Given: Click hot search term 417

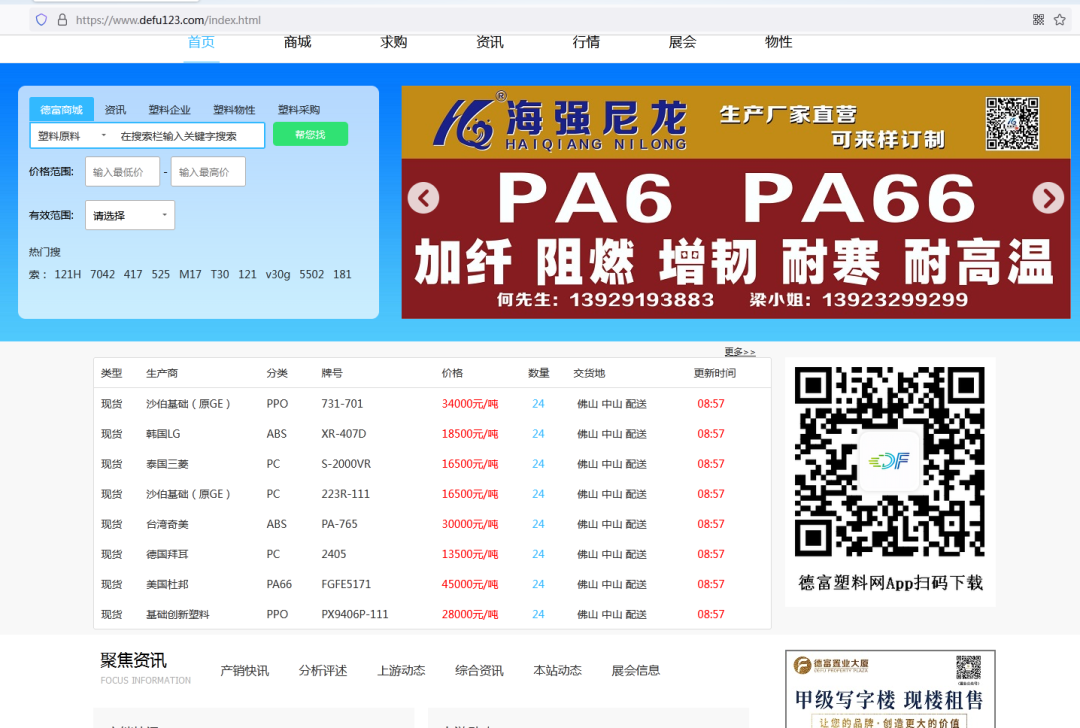Looking at the screenshot, I should 133,274.
